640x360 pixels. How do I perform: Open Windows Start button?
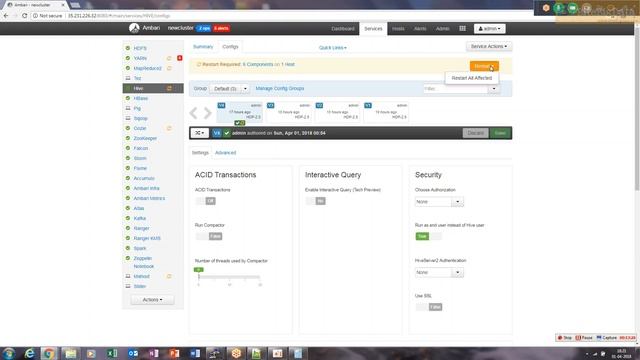click(x=9, y=353)
